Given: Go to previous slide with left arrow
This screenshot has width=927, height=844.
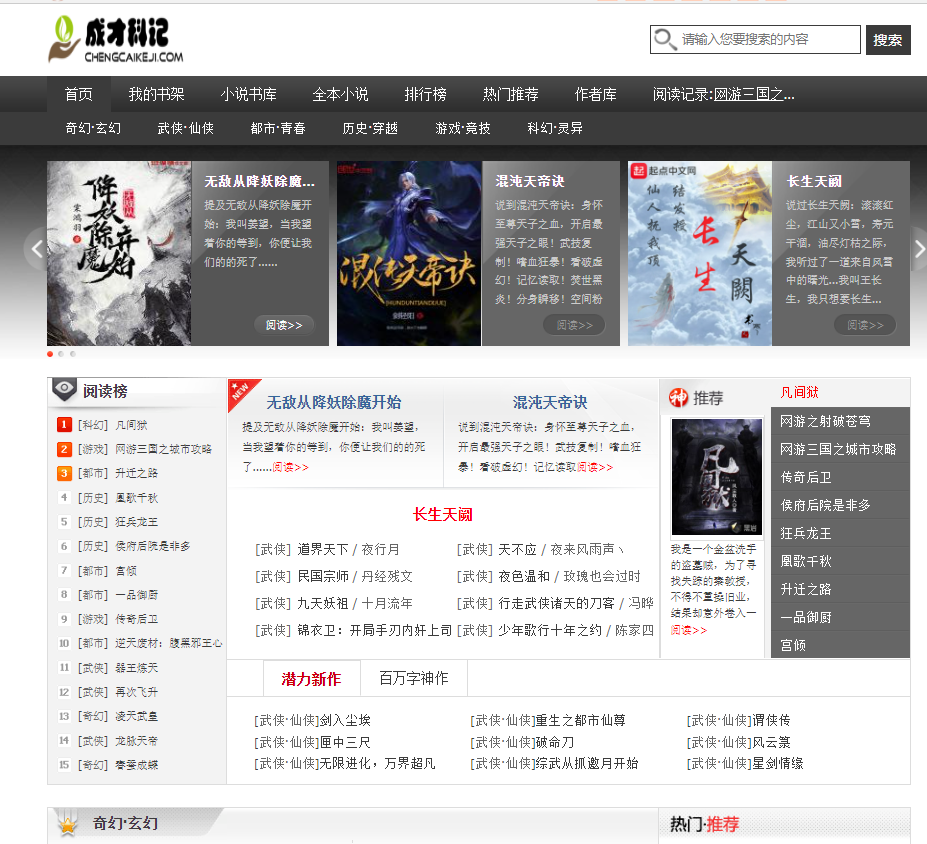Looking at the screenshot, I should tap(36, 249).
